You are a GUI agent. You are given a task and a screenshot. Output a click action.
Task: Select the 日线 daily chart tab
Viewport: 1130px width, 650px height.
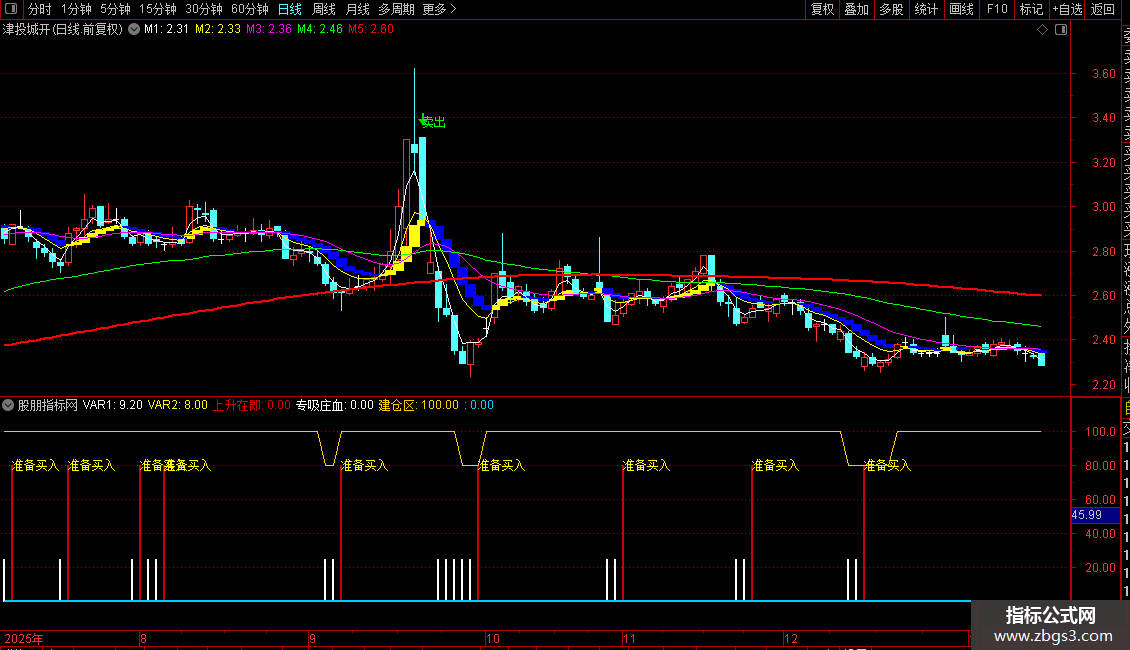click(290, 9)
